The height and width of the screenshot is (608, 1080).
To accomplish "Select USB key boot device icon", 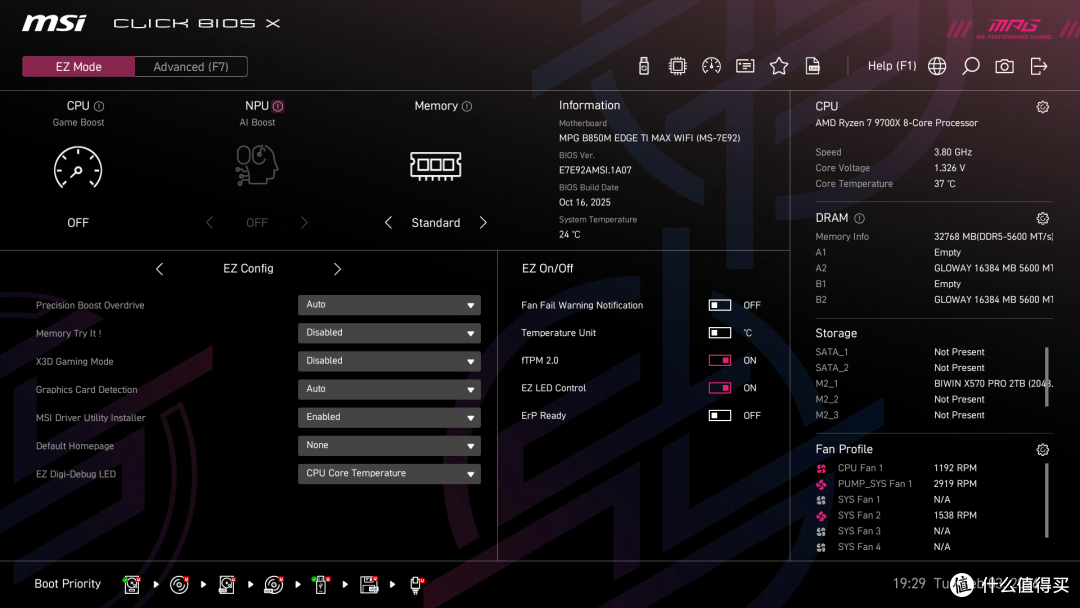I will coord(320,585).
